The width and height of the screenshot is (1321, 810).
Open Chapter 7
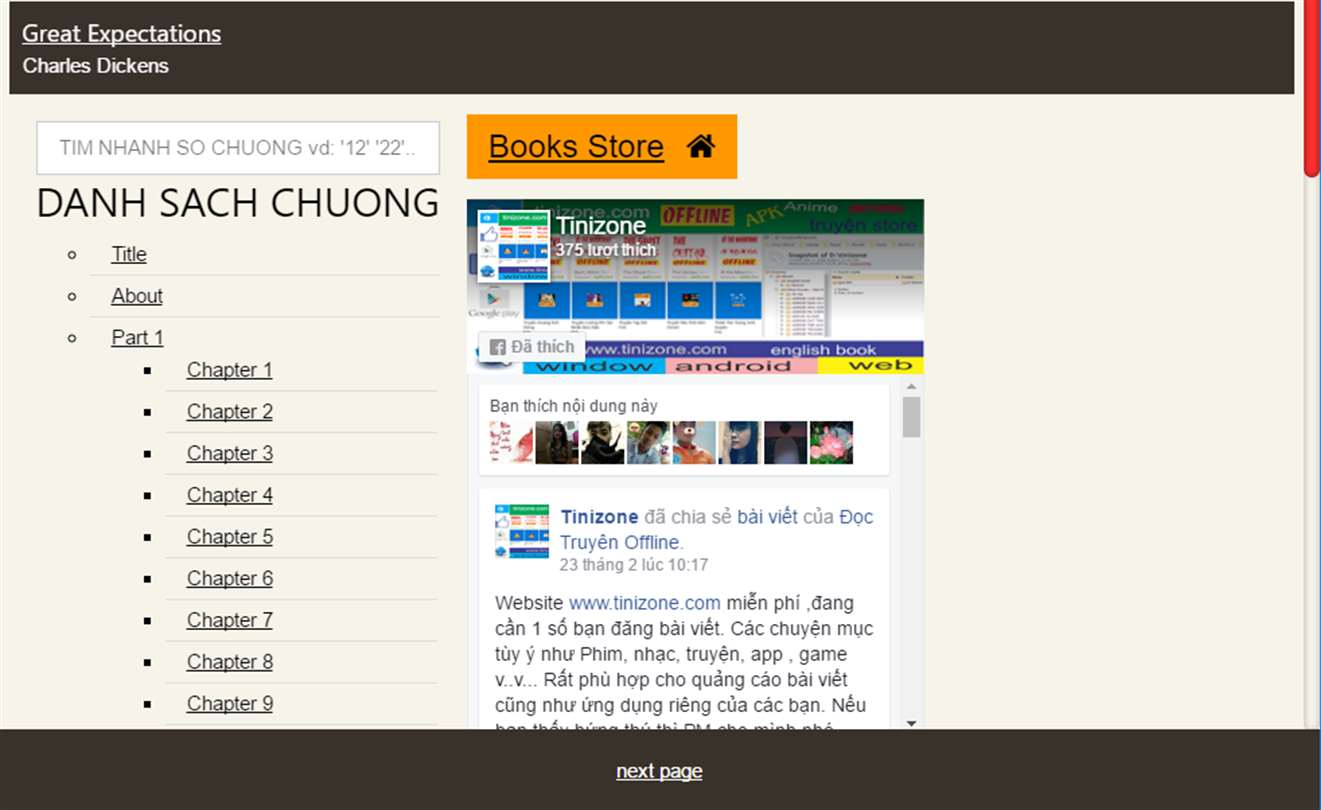(229, 620)
